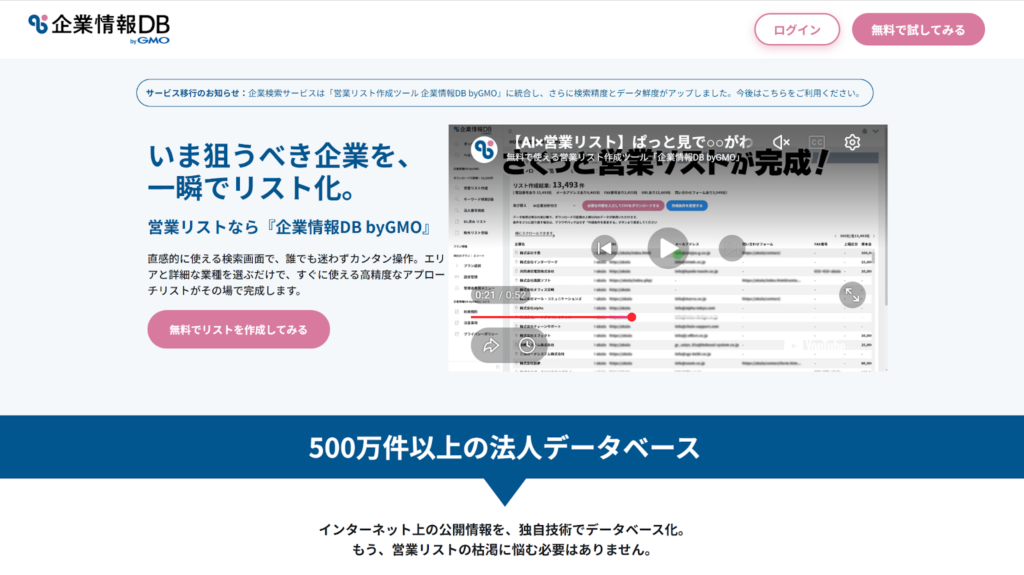
Task: Play the video with center play button
Action: tap(667, 248)
